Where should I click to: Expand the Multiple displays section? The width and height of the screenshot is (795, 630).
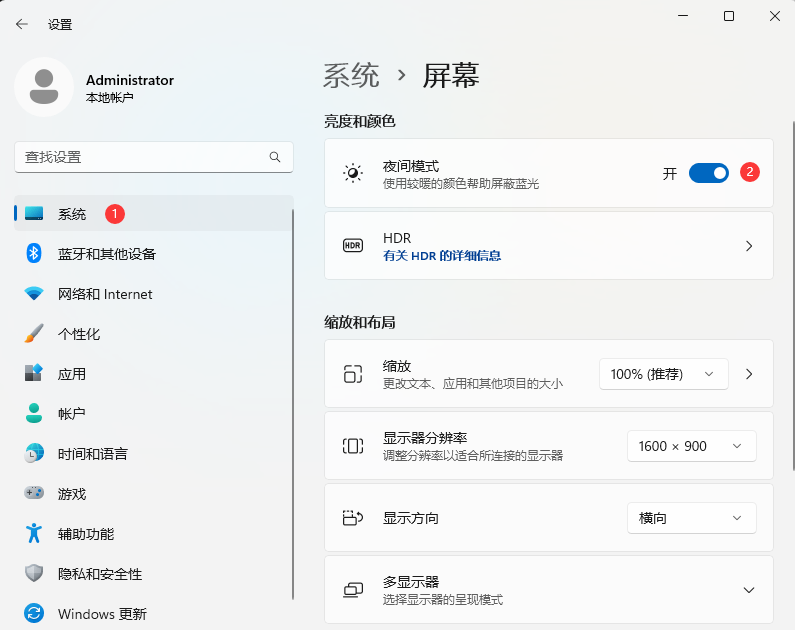(x=749, y=590)
